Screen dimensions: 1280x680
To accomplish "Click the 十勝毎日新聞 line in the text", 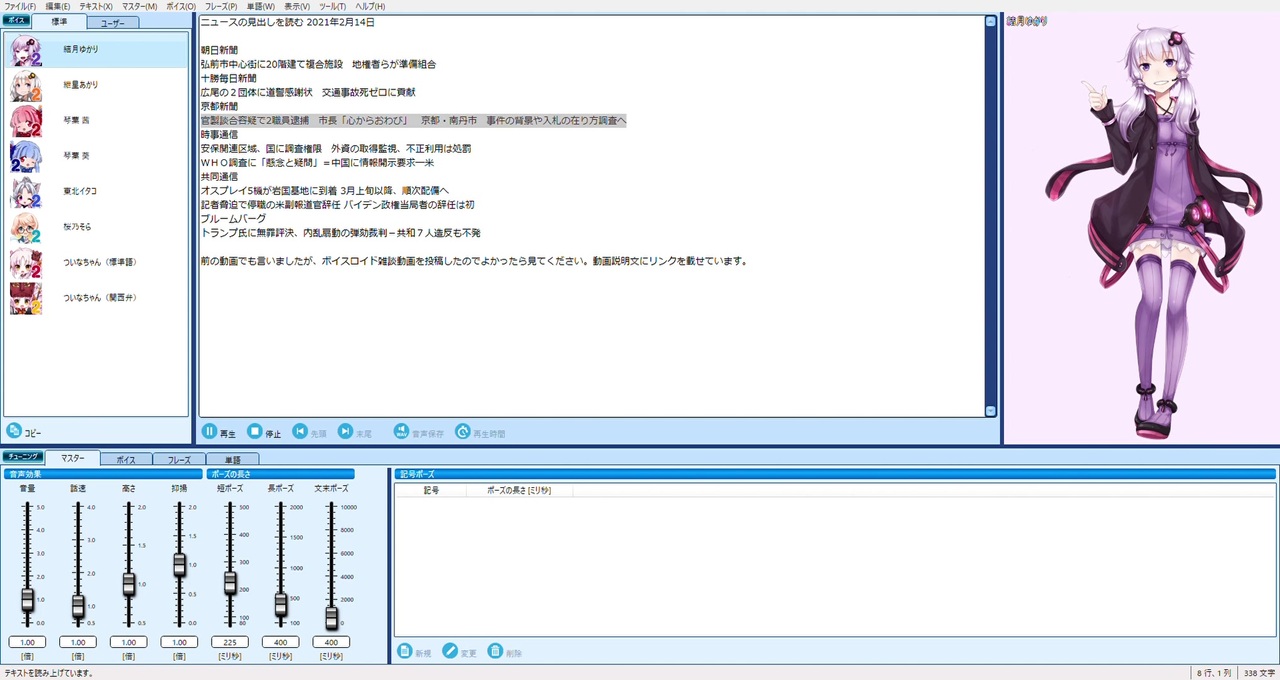I will (x=228, y=78).
